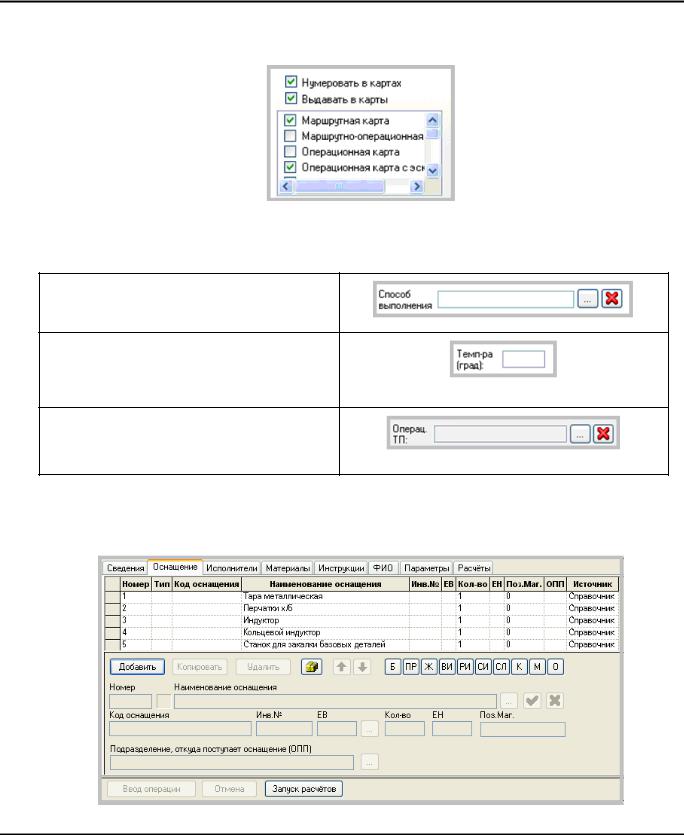Image resolution: width=684 pixels, height=835 pixels.
Task: Click the card list scroll-down arrow
Action: 433,171
